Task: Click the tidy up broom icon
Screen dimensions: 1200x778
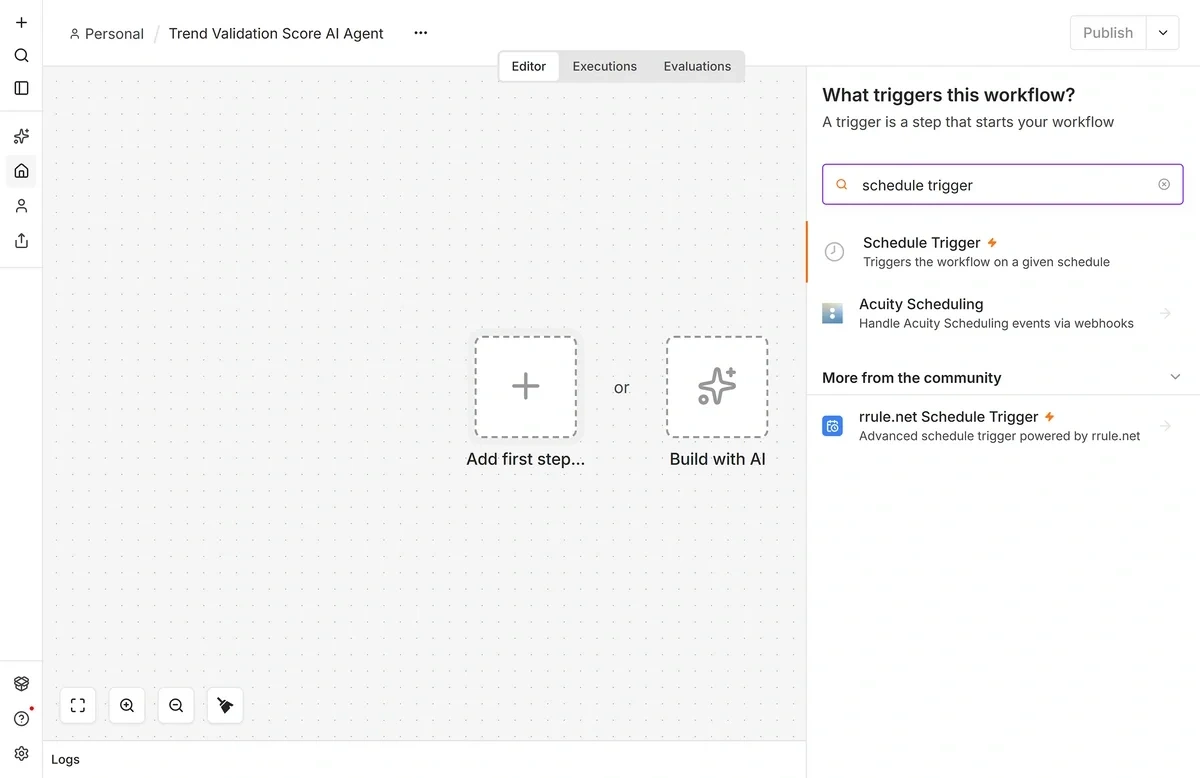Action: (x=225, y=705)
